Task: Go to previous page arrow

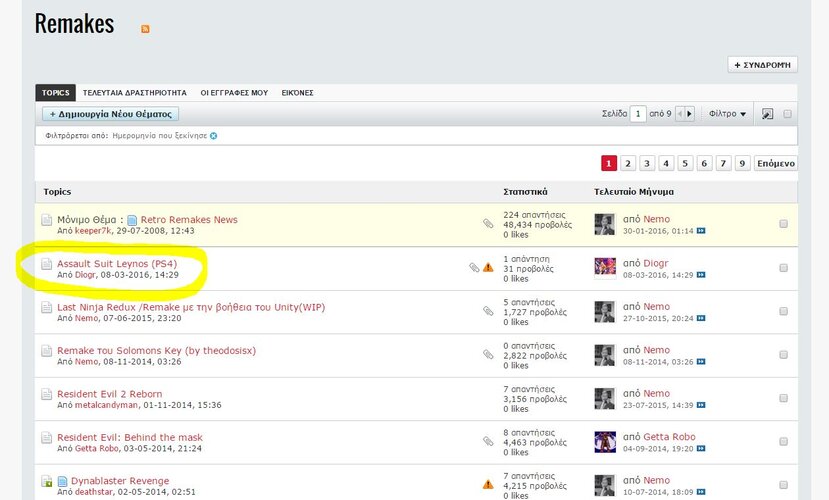Action: click(680, 114)
